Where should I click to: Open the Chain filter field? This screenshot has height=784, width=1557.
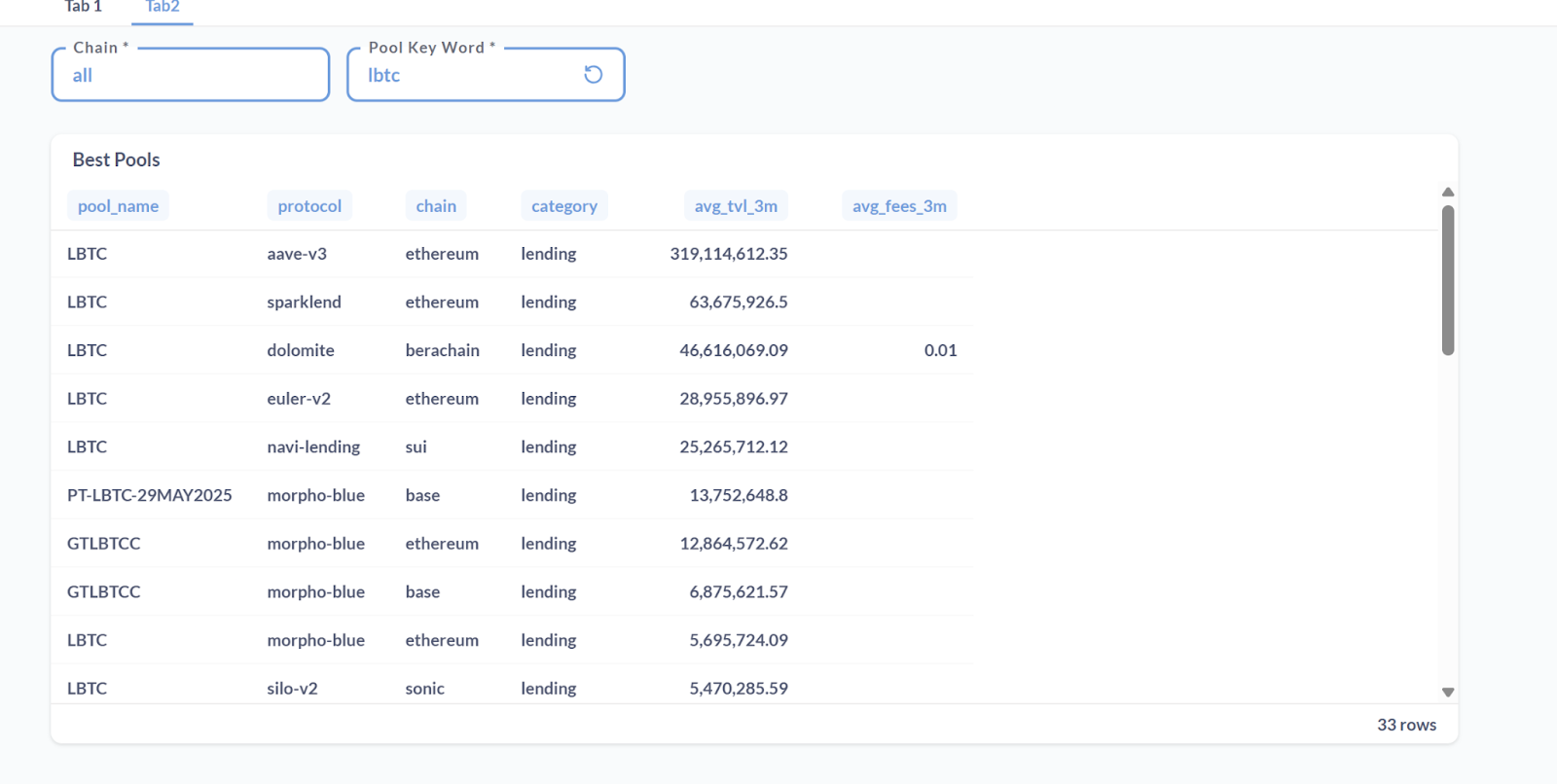coord(190,76)
